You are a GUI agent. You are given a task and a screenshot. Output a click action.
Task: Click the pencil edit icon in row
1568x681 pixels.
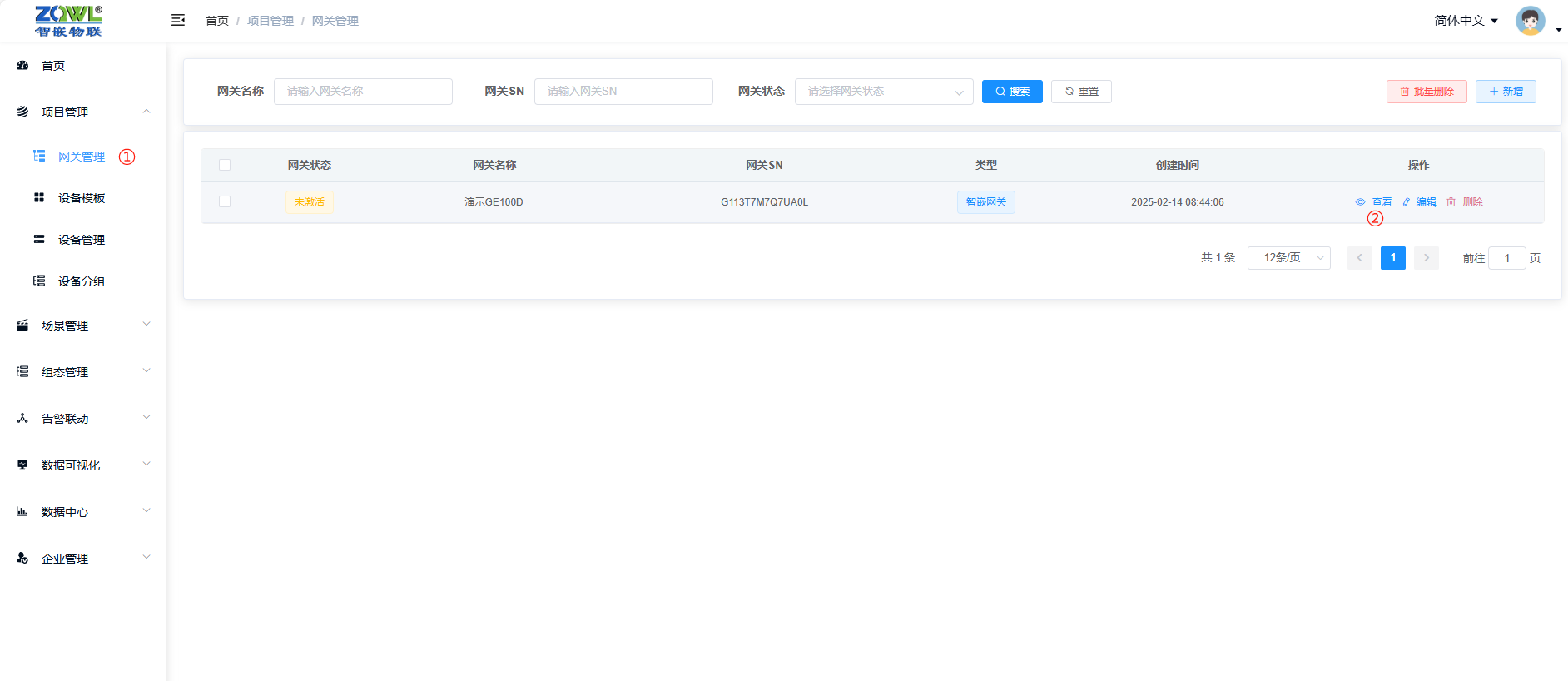point(1407,202)
